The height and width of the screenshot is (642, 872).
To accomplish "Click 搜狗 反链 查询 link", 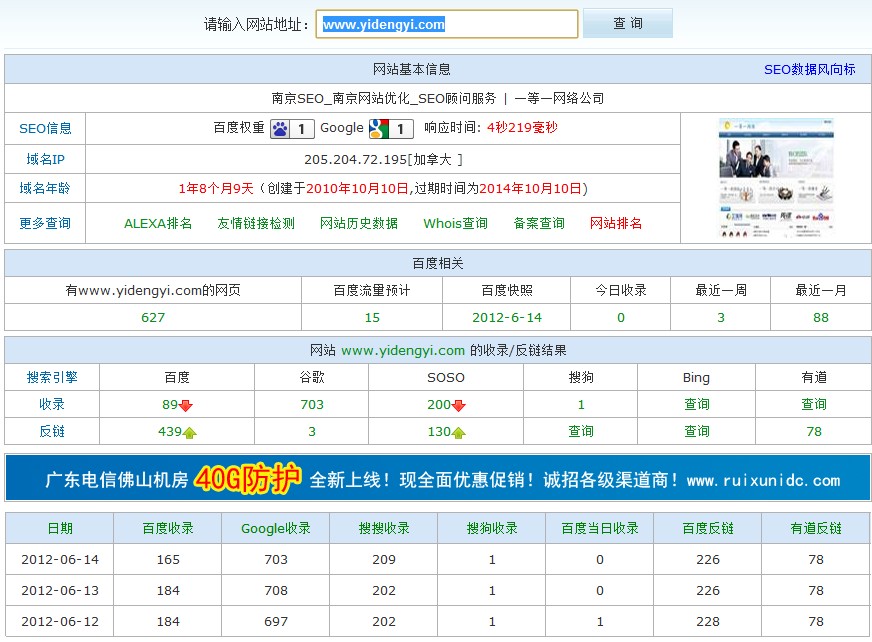I will click(581, 432).
